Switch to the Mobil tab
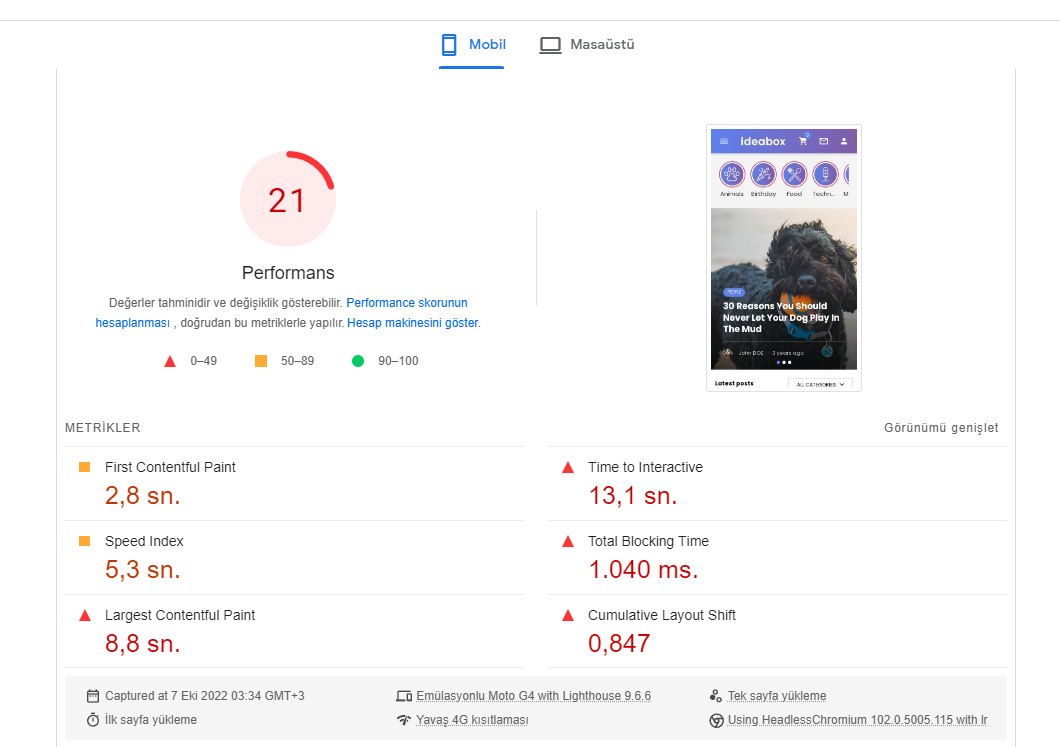This screenshot has width=1060, height=747. click(x=472, y=45)
